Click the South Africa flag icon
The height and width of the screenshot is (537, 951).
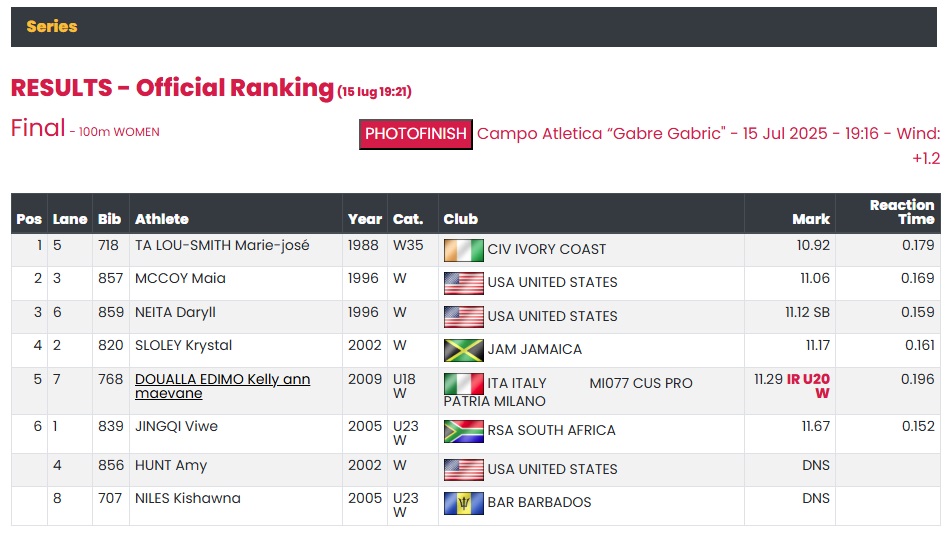coord(463,431)
